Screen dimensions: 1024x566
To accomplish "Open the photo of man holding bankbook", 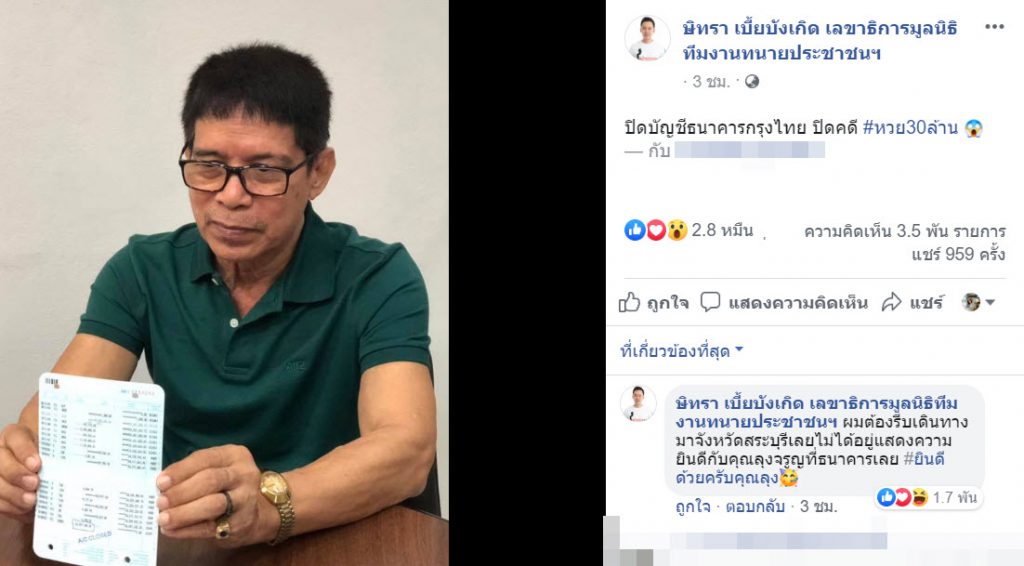I will click(224, 283).
